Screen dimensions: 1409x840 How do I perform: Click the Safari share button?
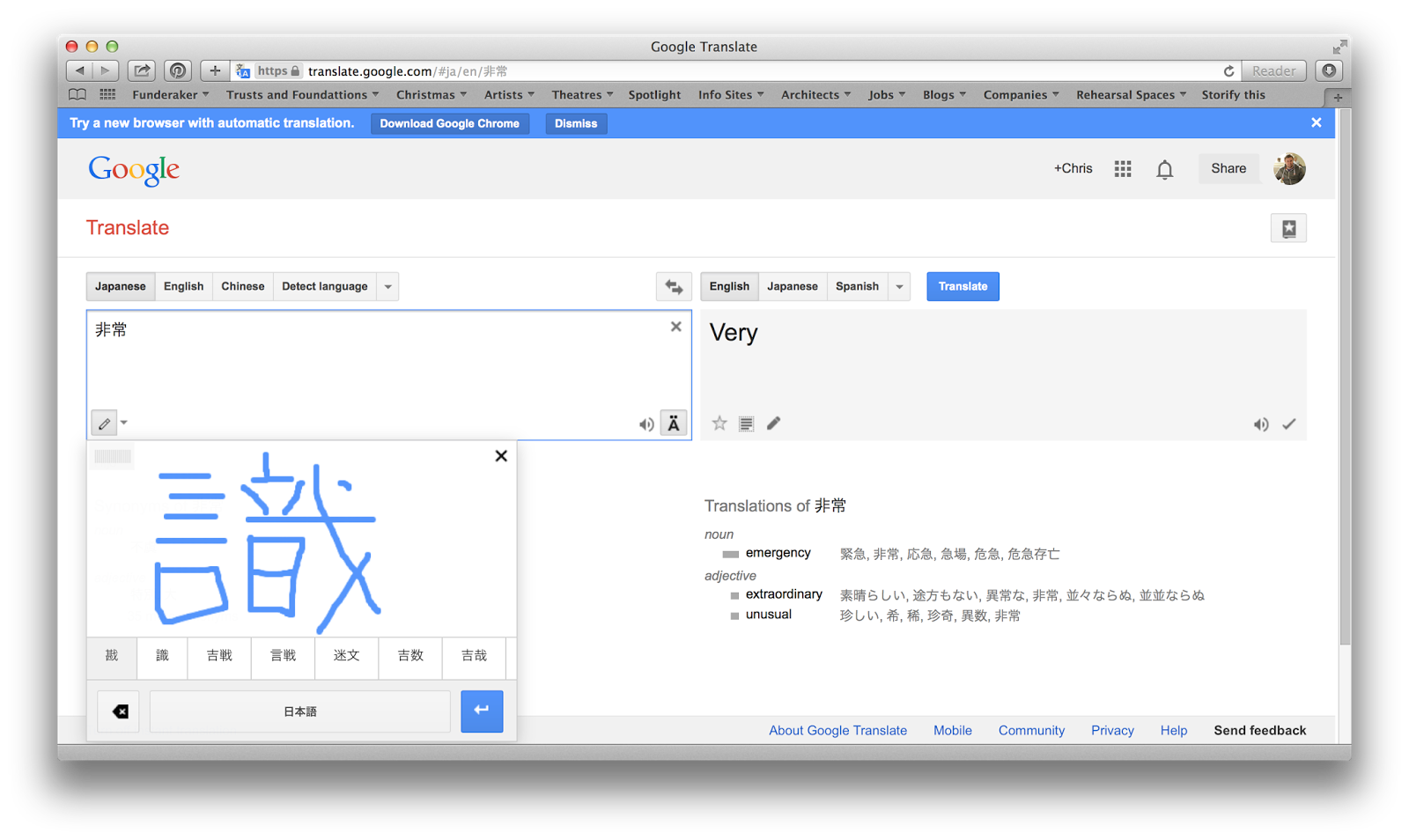click(142, 70)
